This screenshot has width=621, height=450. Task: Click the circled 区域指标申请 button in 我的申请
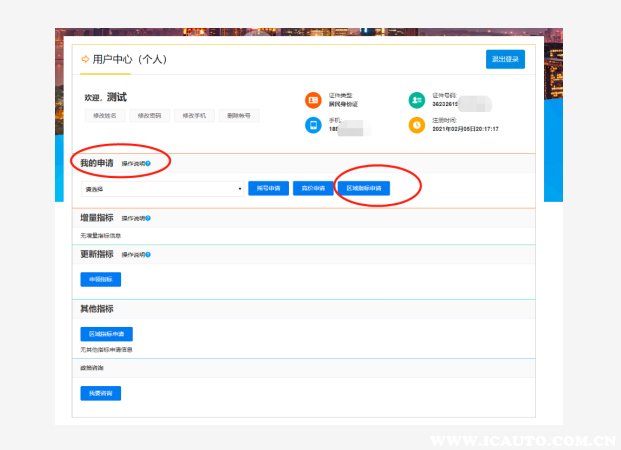pos(363,188)
